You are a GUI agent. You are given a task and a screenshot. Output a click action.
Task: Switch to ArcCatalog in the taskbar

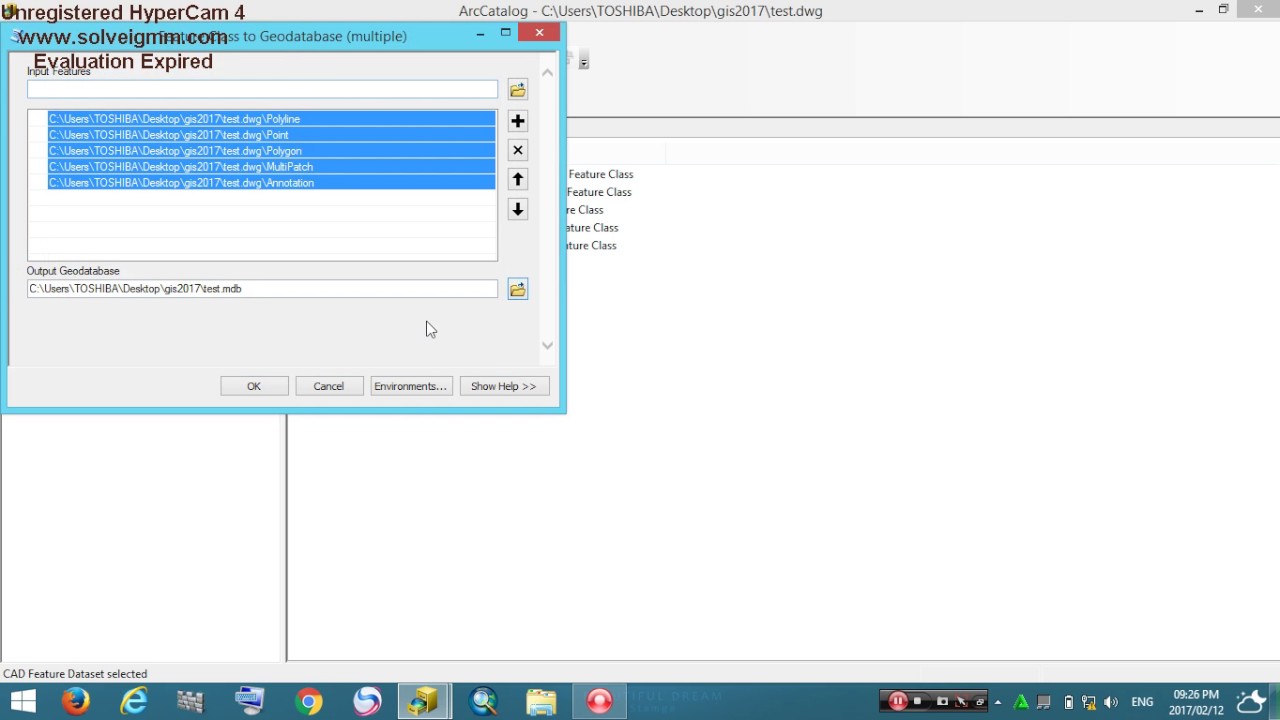[x=424, y=701]
